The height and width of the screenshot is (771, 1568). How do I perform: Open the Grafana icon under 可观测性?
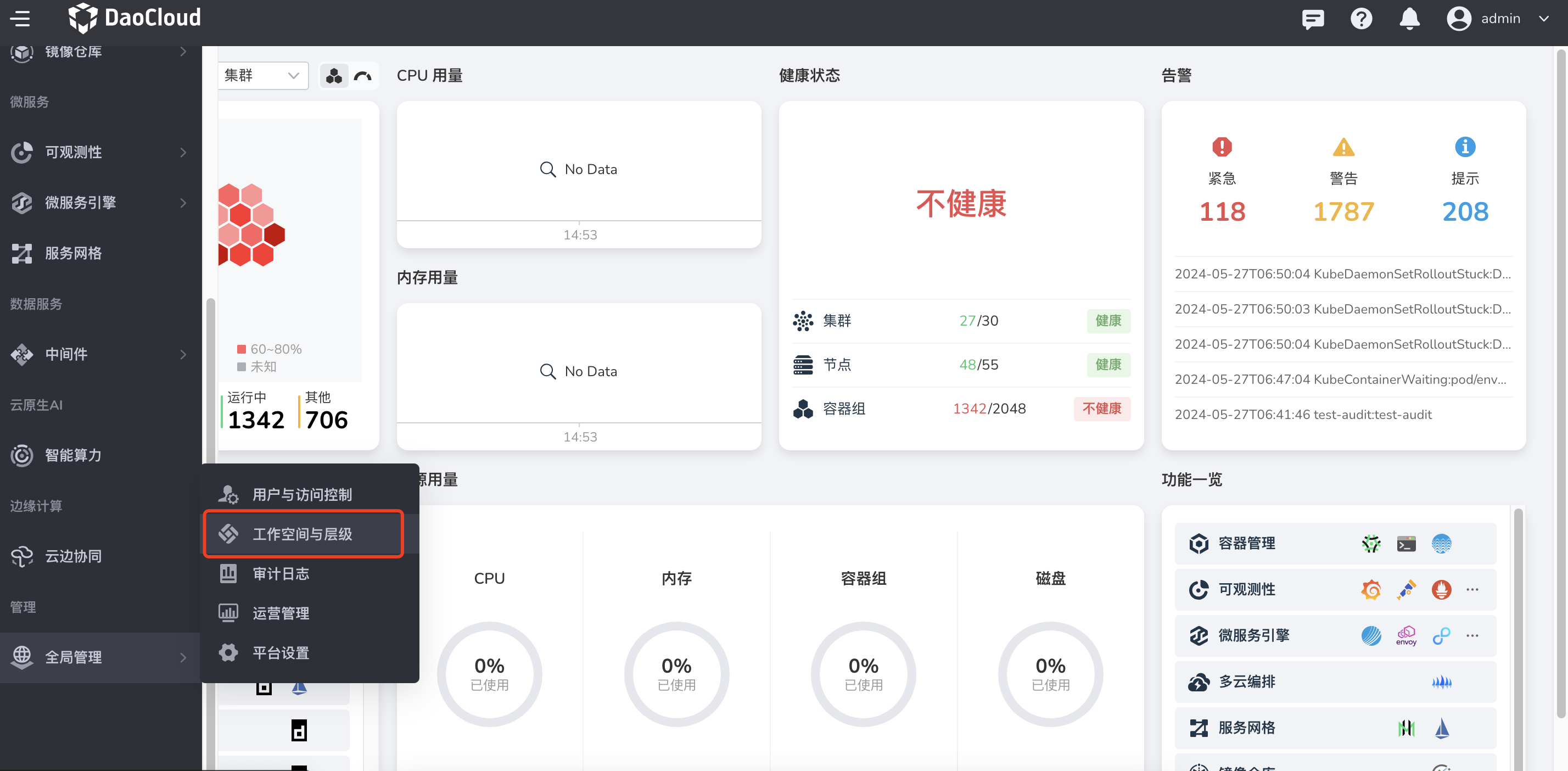point(1371,590)
